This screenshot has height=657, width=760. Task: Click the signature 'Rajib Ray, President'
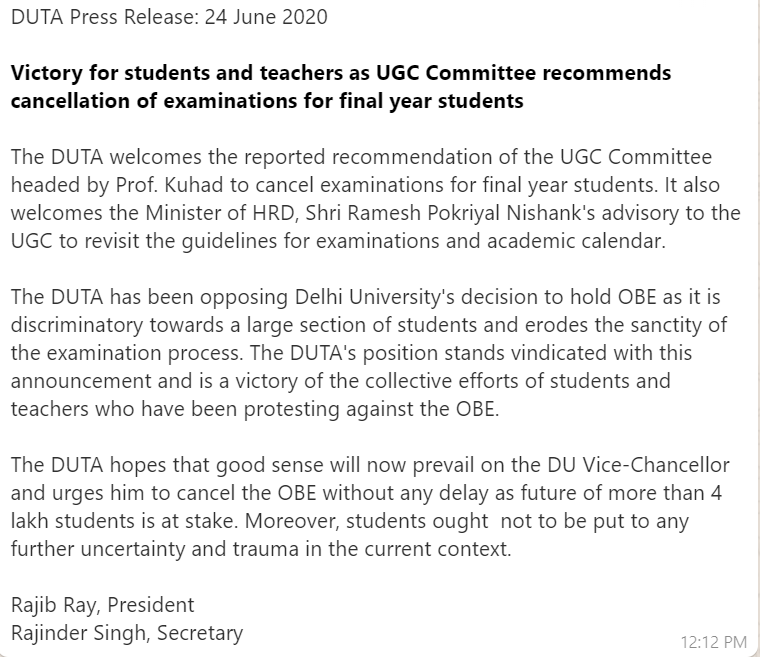pyautogui.click(x=102, y=605)
